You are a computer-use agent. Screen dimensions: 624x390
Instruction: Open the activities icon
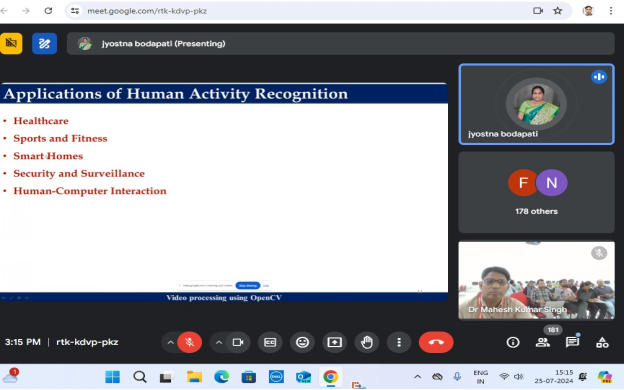[602, 342]
